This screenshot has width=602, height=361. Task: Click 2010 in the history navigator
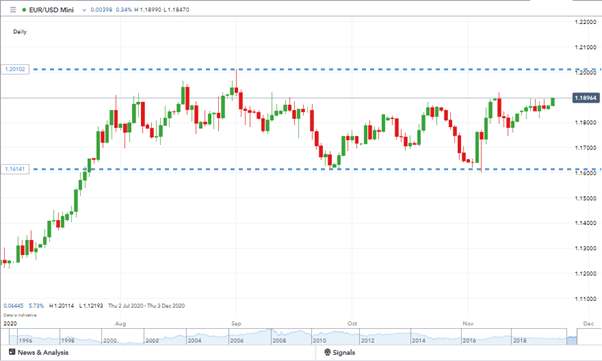(x=319, y=341)
